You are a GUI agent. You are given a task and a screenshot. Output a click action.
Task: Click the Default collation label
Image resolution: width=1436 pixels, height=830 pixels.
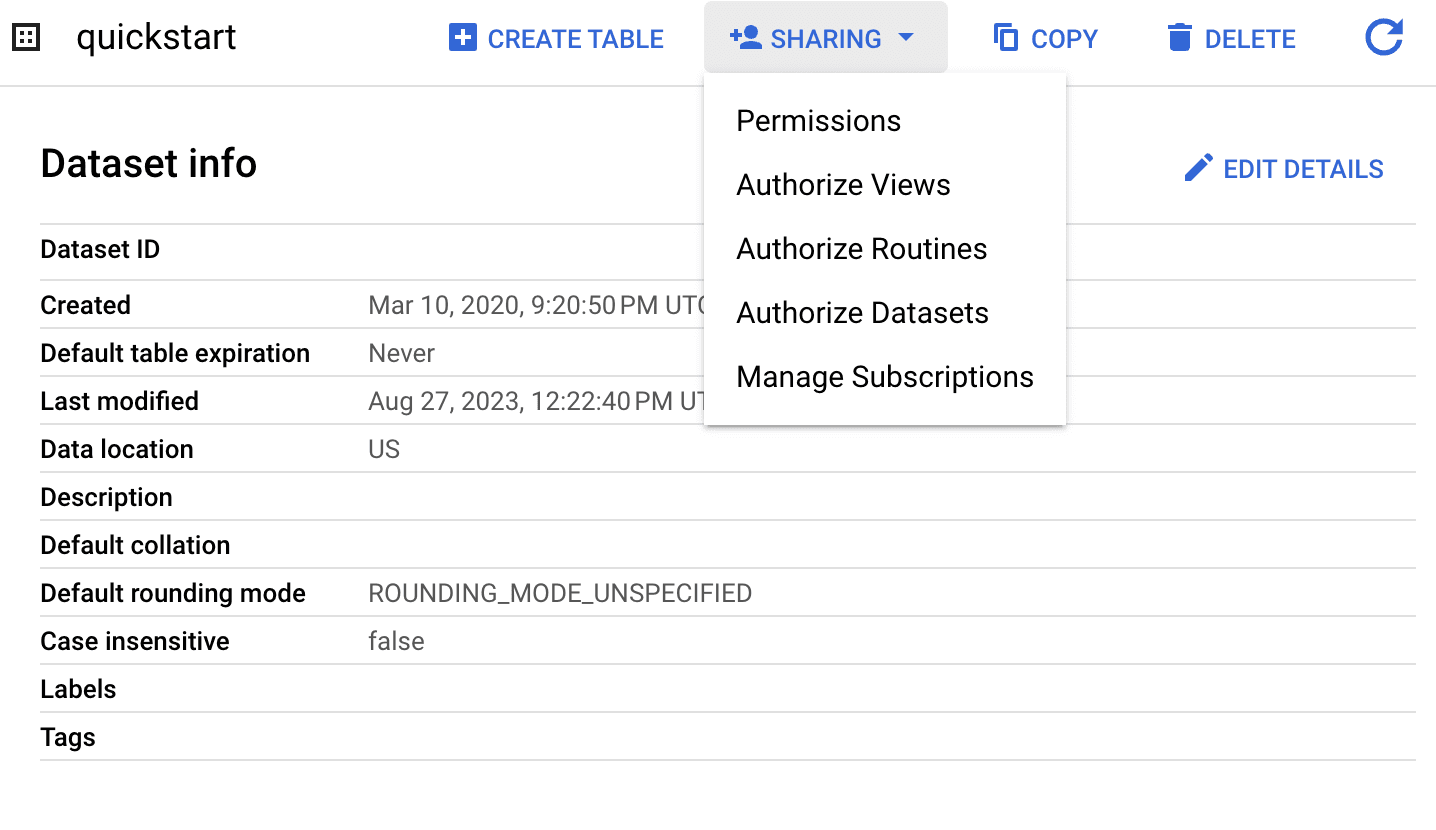(x=136, y=545)
